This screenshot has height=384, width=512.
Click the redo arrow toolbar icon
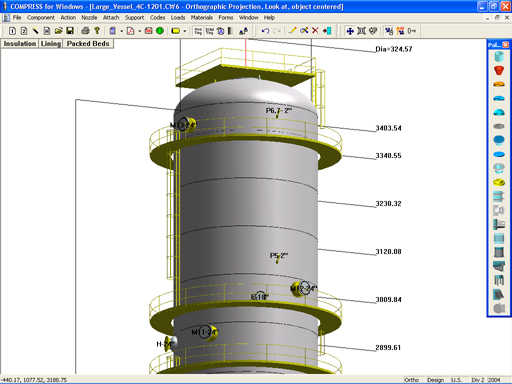(x=277, y=31)
